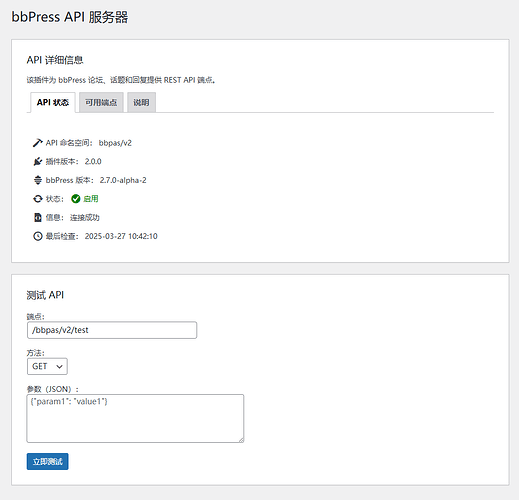Click the 2.7.0-alpha-2 version text
This screenshot has height=500, width=519.
click(123, 180)
